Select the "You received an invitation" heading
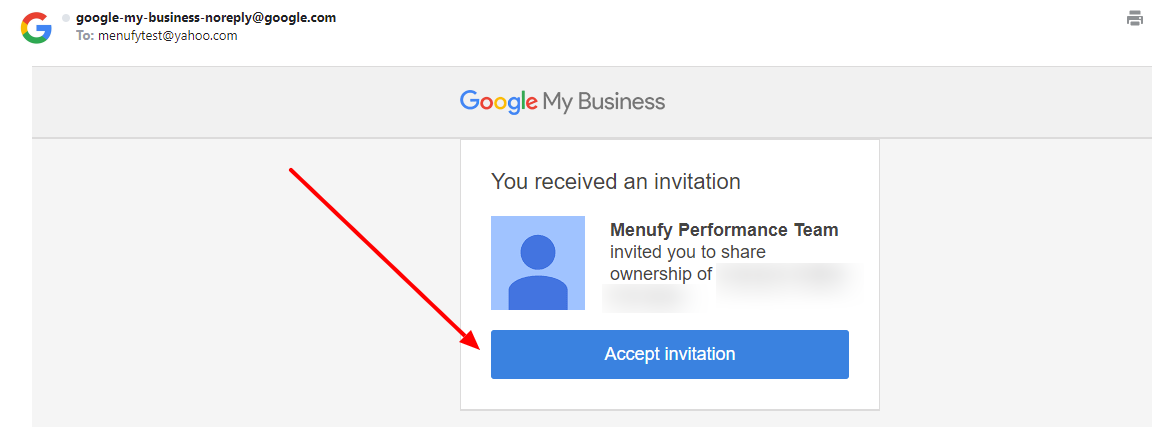This screenshot has width=1152, height=427. click(615, 181)
